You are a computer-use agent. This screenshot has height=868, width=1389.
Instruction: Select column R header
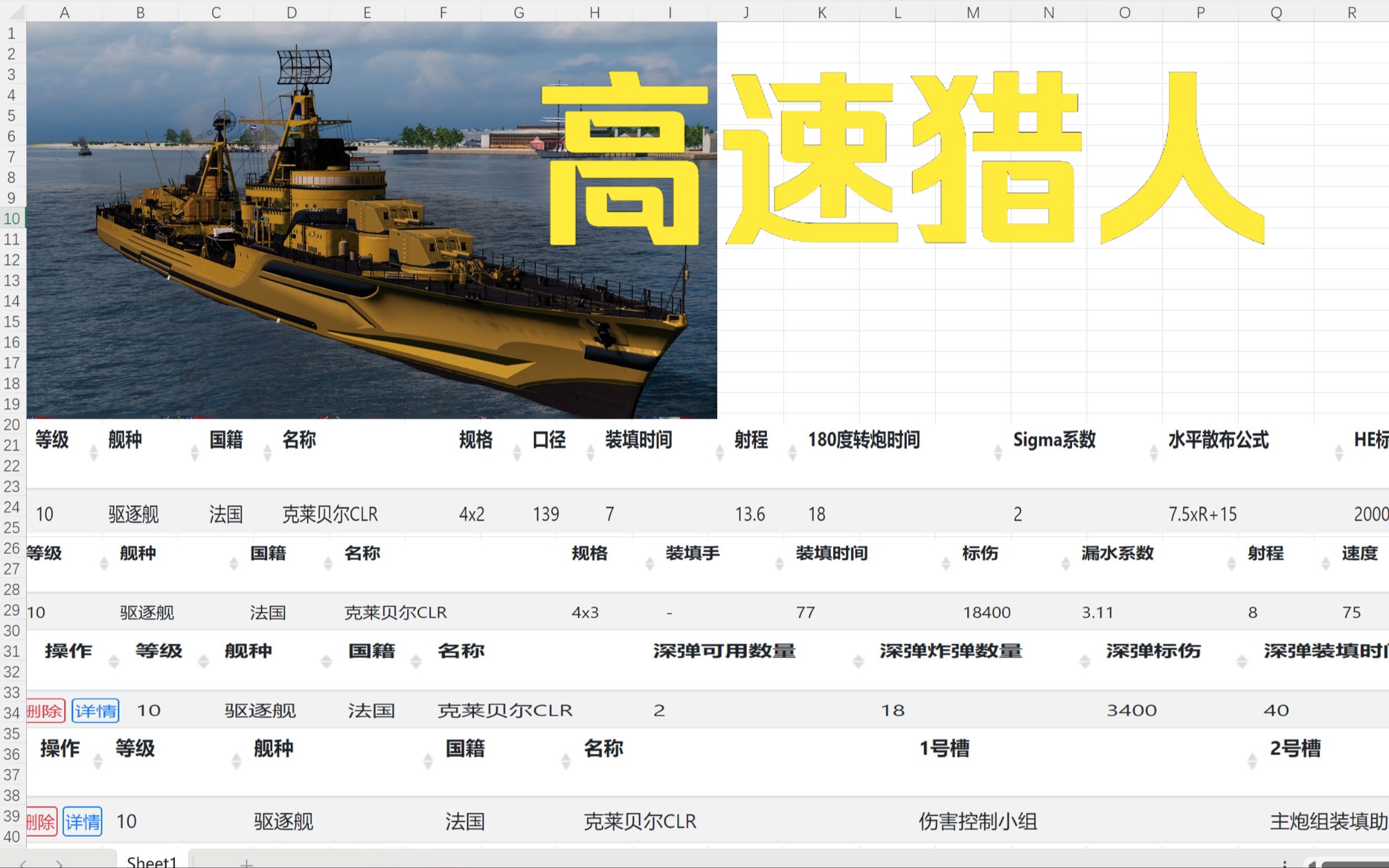click(x=1352, y=12)
